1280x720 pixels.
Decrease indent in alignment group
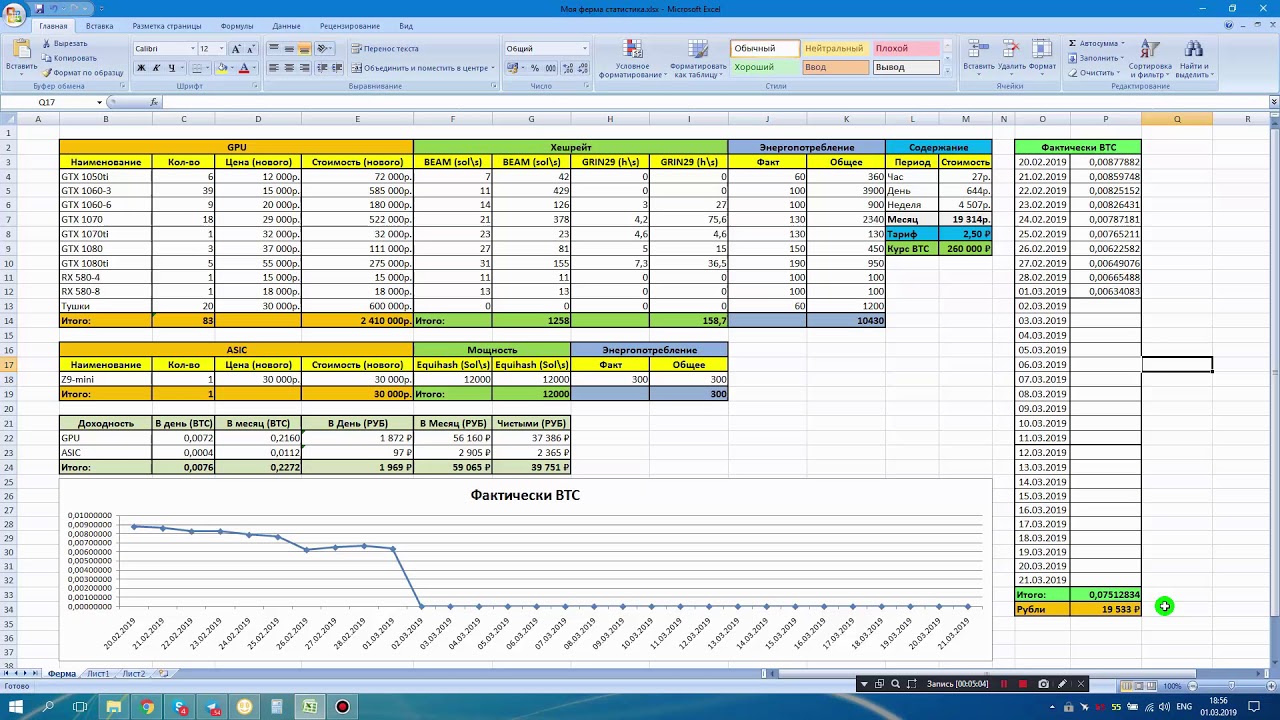click(x=321, y=68)
